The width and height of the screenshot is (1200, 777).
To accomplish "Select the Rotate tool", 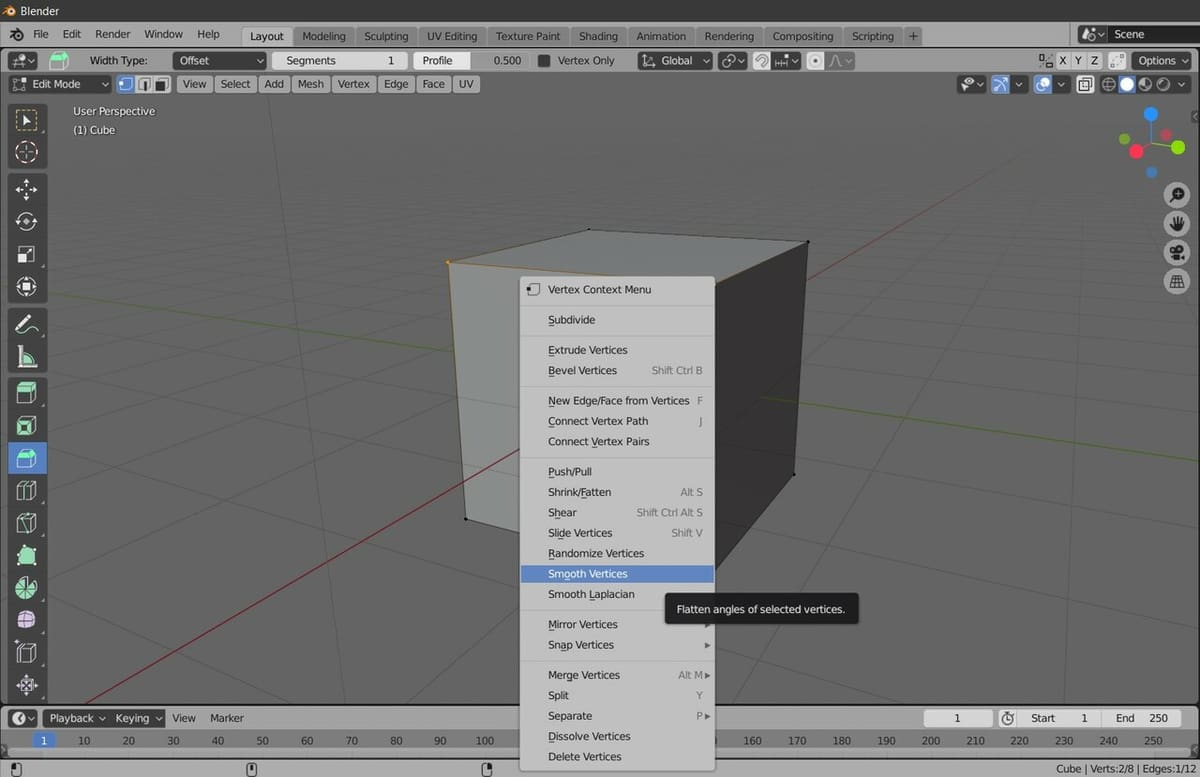I will 27,221.
